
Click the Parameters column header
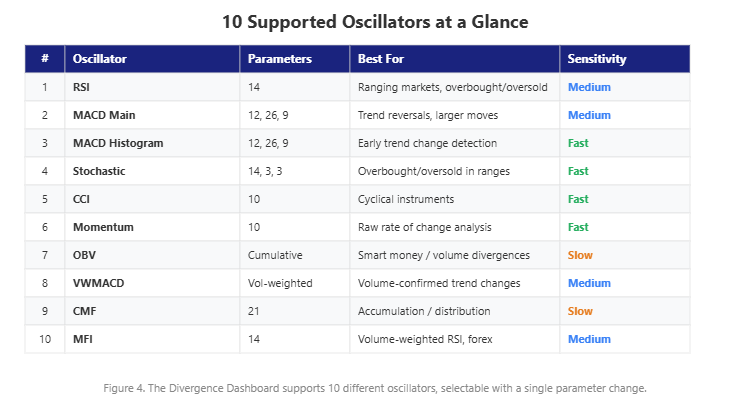[279, 59]
